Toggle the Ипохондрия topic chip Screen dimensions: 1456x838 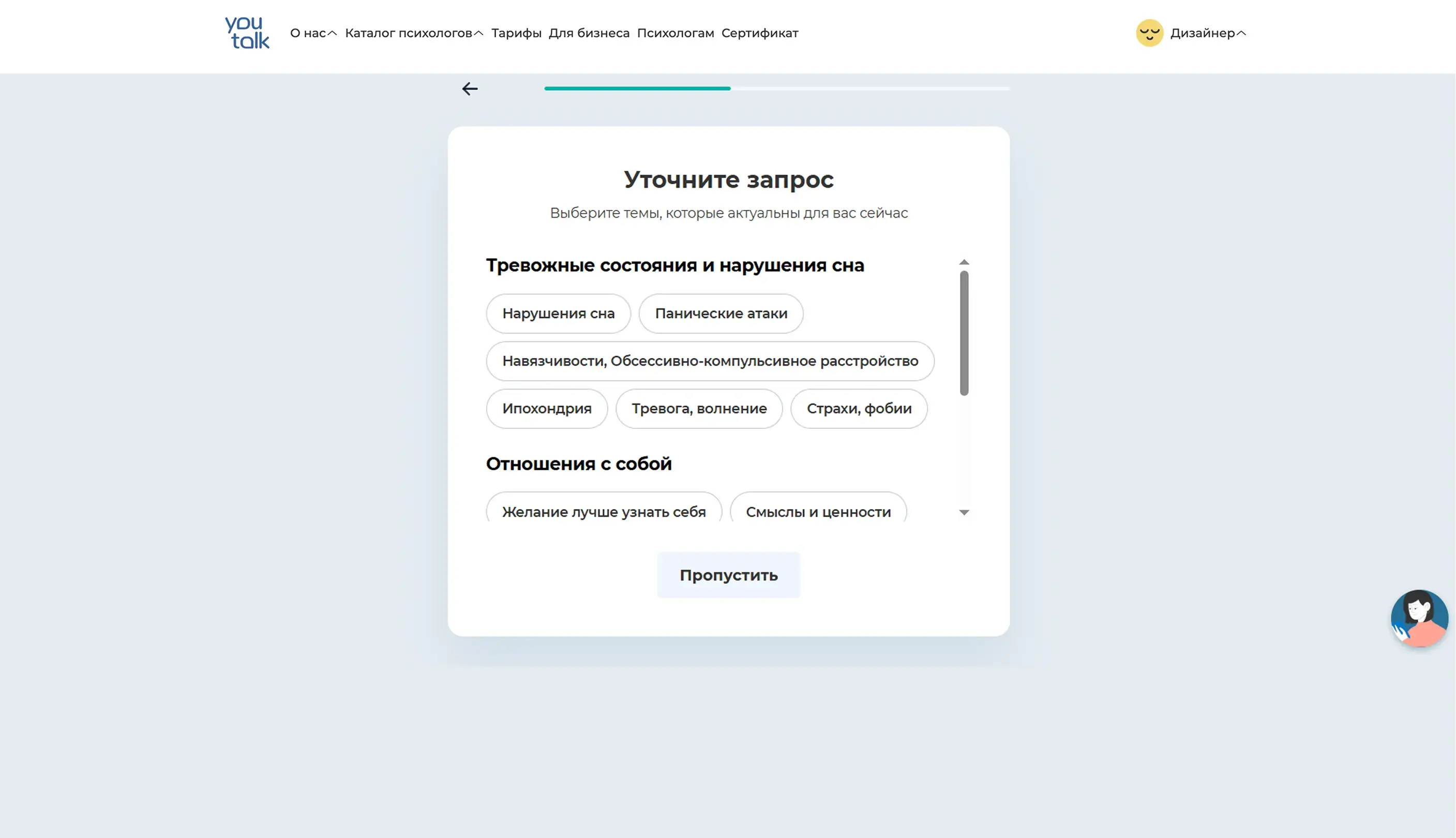tap(546, 409)
